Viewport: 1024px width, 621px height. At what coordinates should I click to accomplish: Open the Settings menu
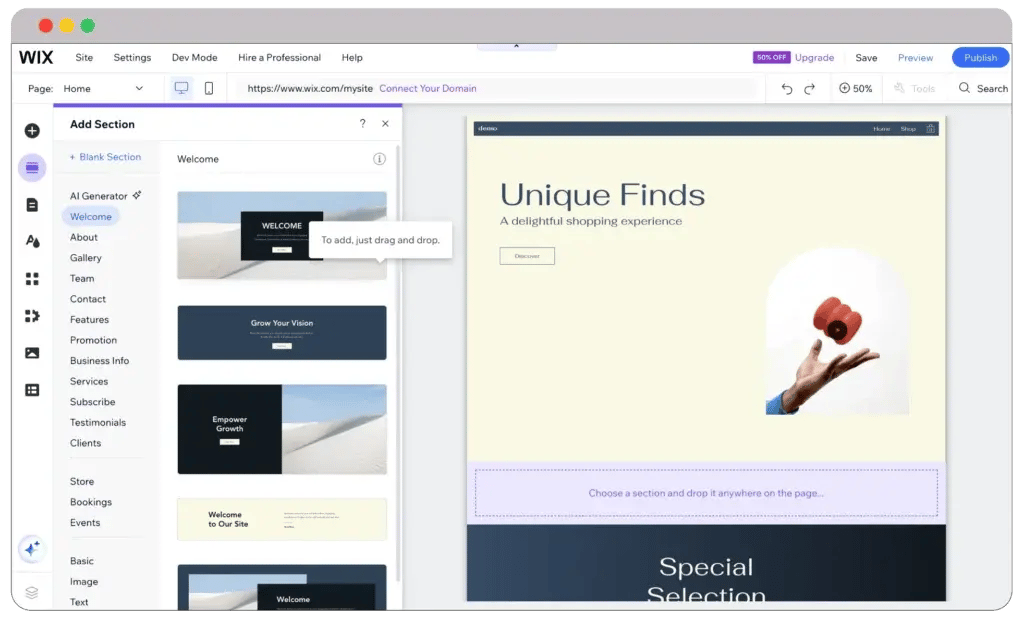tap(132, 58)
